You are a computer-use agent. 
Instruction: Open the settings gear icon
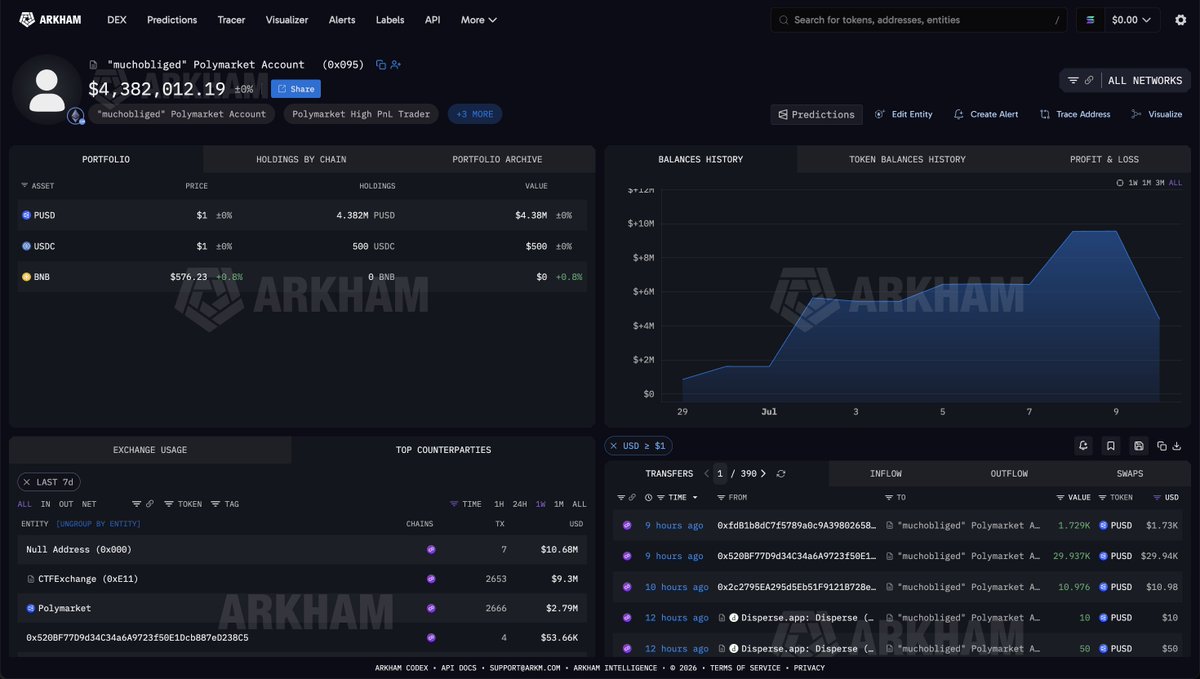click(1180, 20)
